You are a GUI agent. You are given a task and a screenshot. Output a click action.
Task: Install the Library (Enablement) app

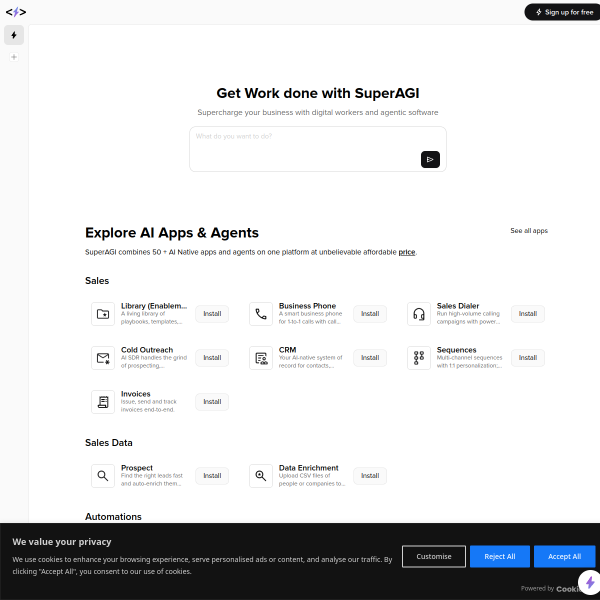click(x=212, y=314)
